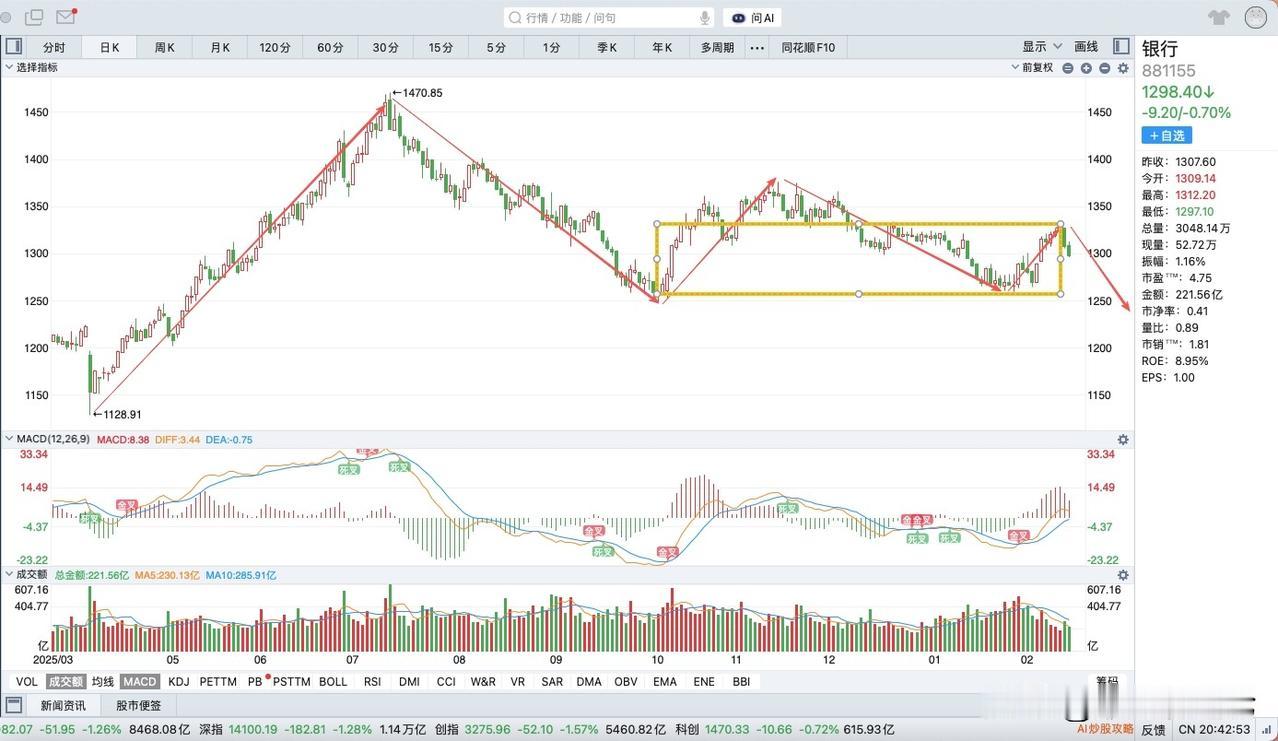
Task: Switch to the 日K chart tab
Action: pos(108,47)
